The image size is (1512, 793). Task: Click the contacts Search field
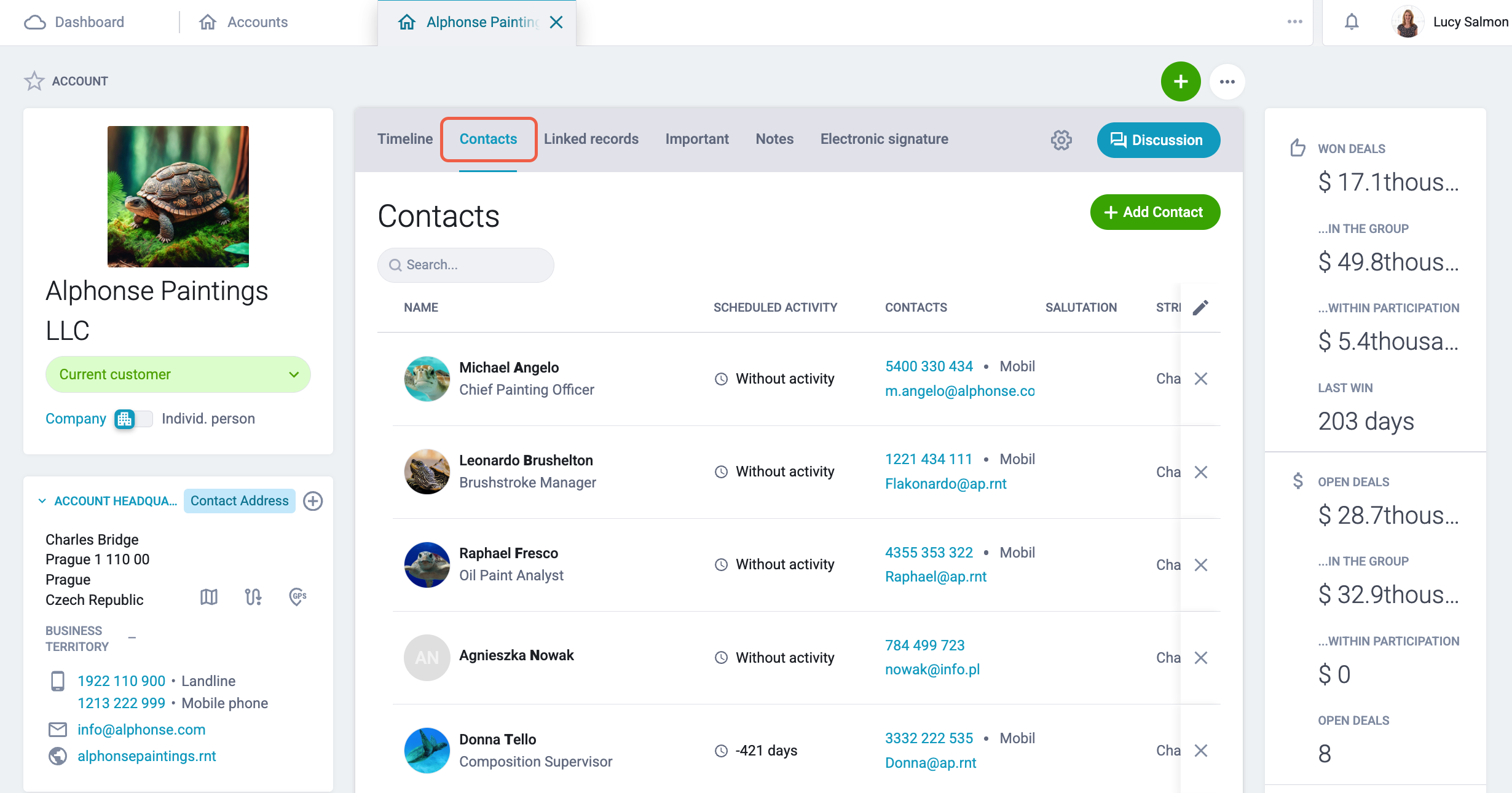465,265
